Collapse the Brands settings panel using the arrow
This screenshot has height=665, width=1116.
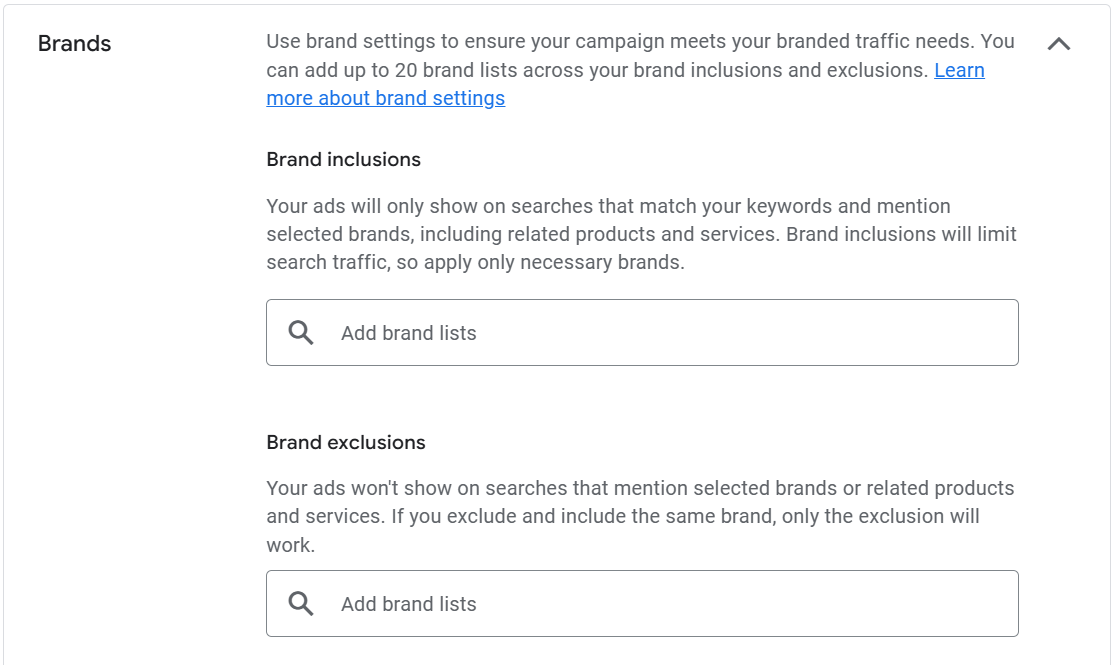click(1060, 44)
